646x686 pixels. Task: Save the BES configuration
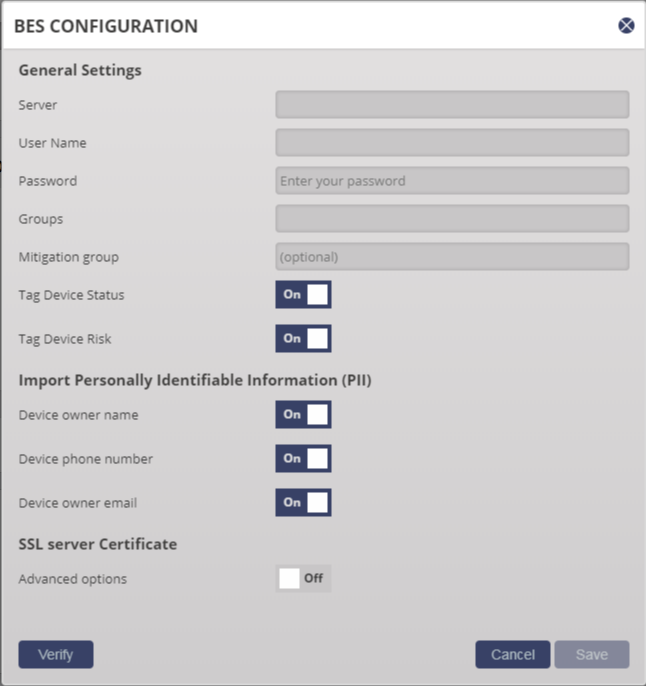click(x=592, y=654)
